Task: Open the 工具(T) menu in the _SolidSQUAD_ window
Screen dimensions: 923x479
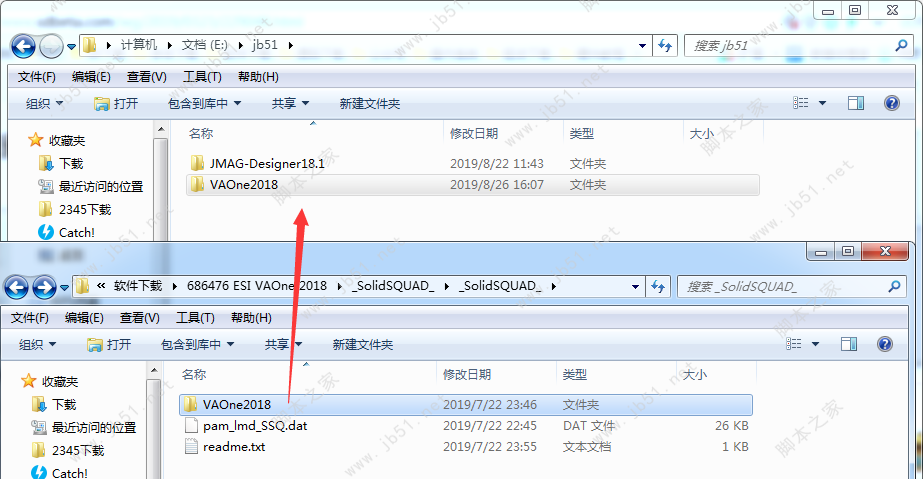Action: (x=195, y=318)
